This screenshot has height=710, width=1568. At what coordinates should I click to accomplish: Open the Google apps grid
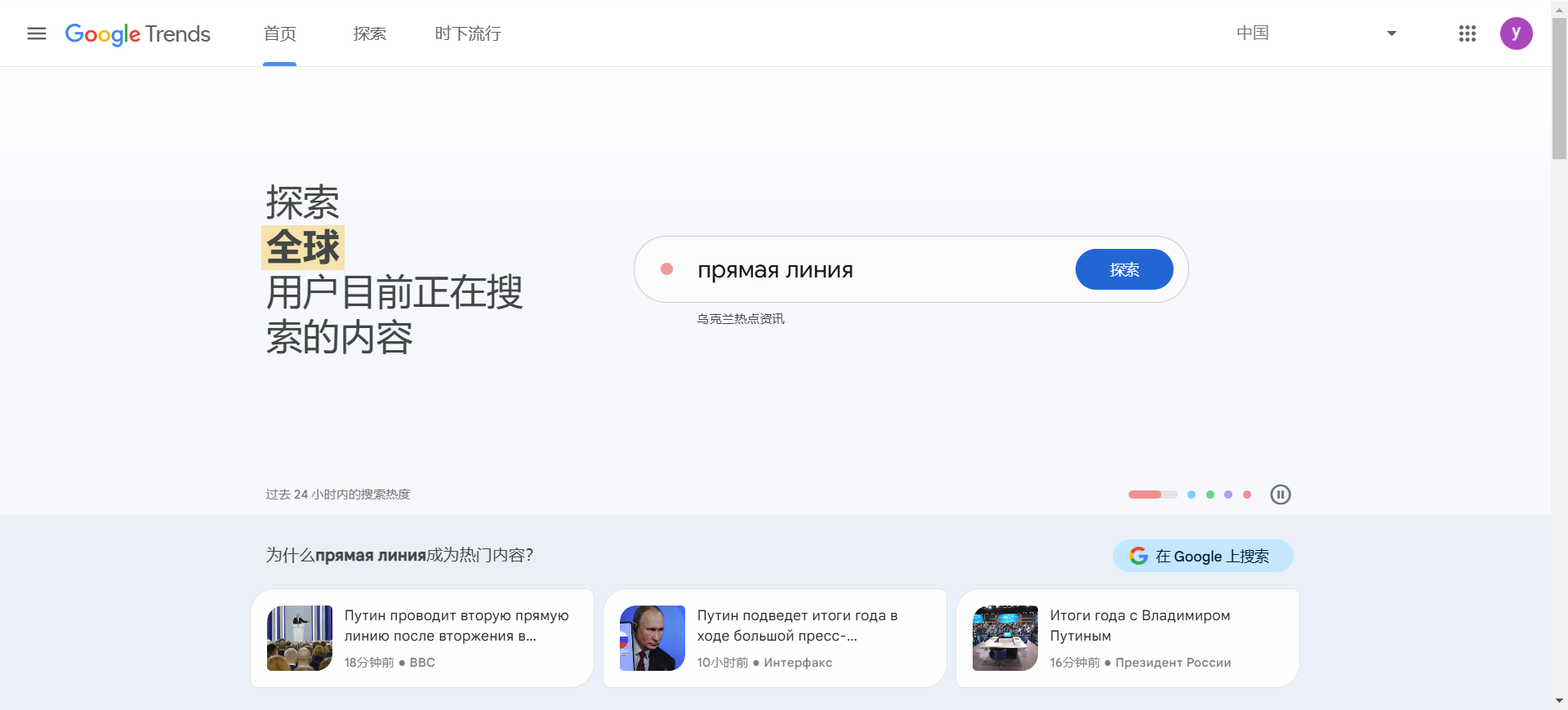tap(1468, 33)
